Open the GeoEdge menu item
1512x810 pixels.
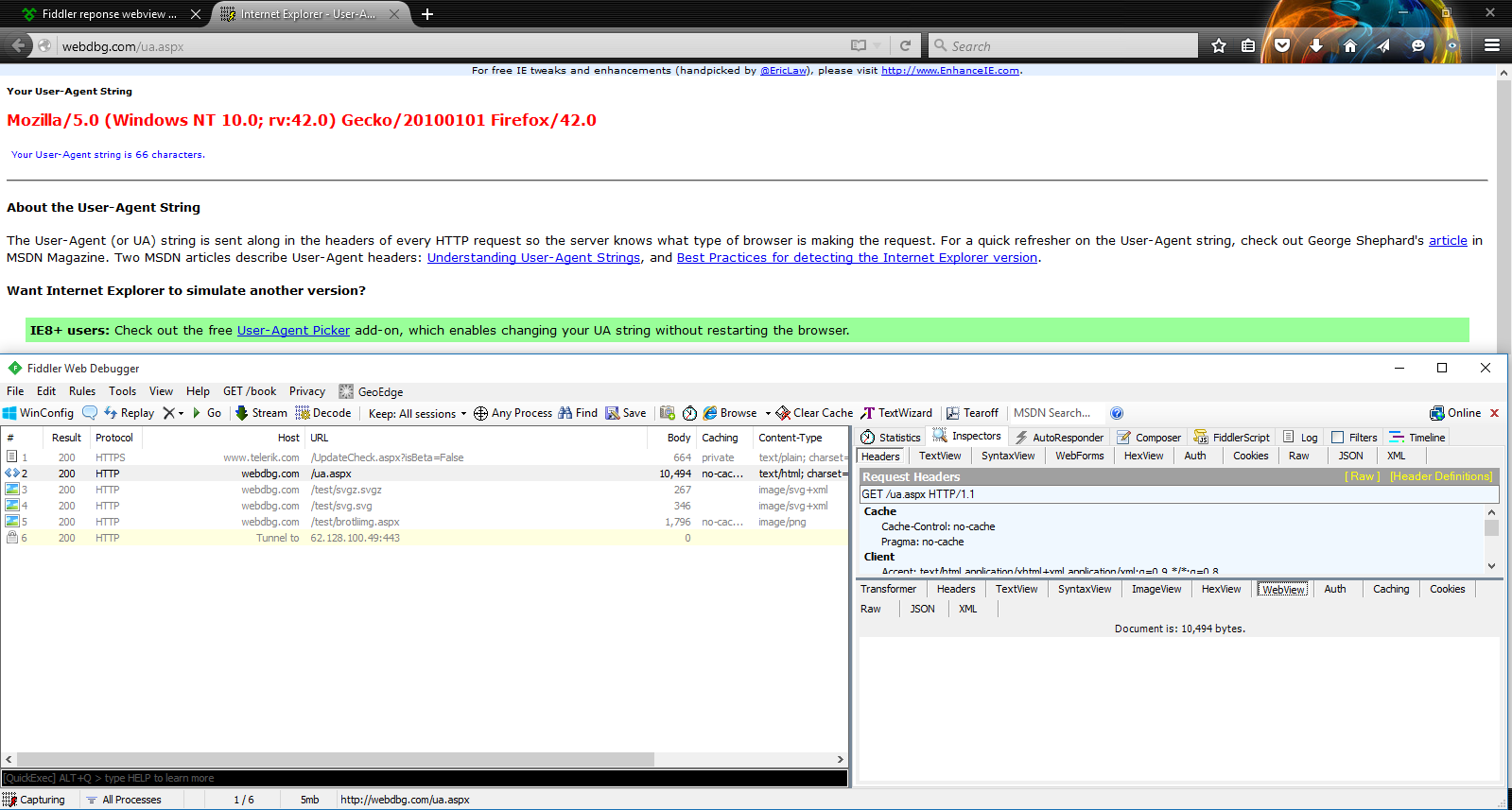(372, 391)
